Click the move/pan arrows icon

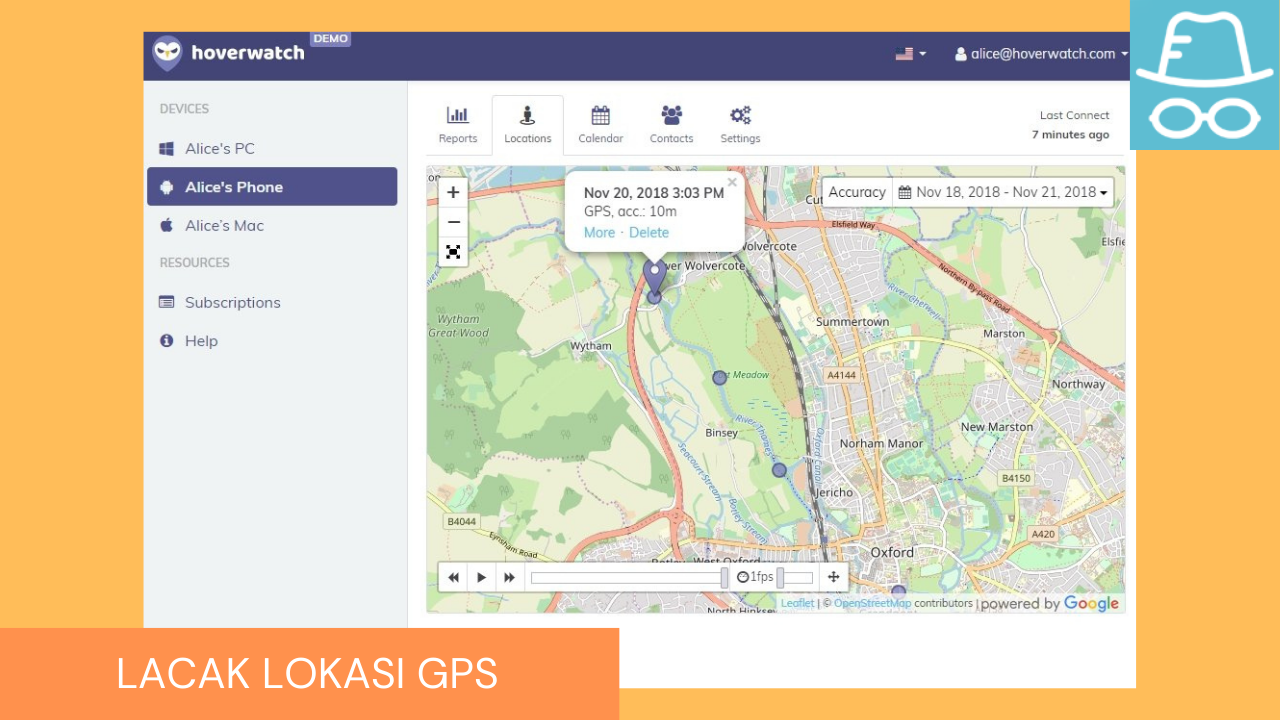click(x=833, y=577)
